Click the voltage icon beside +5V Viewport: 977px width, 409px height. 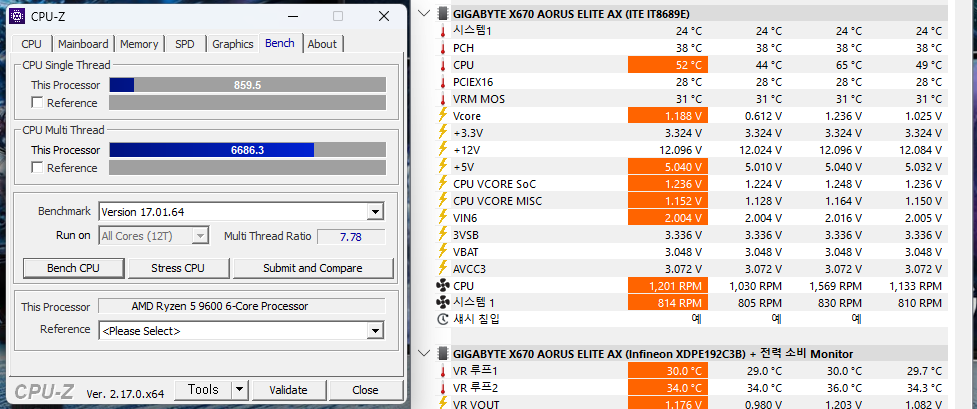pyautogui.click(x=443, y=166)
